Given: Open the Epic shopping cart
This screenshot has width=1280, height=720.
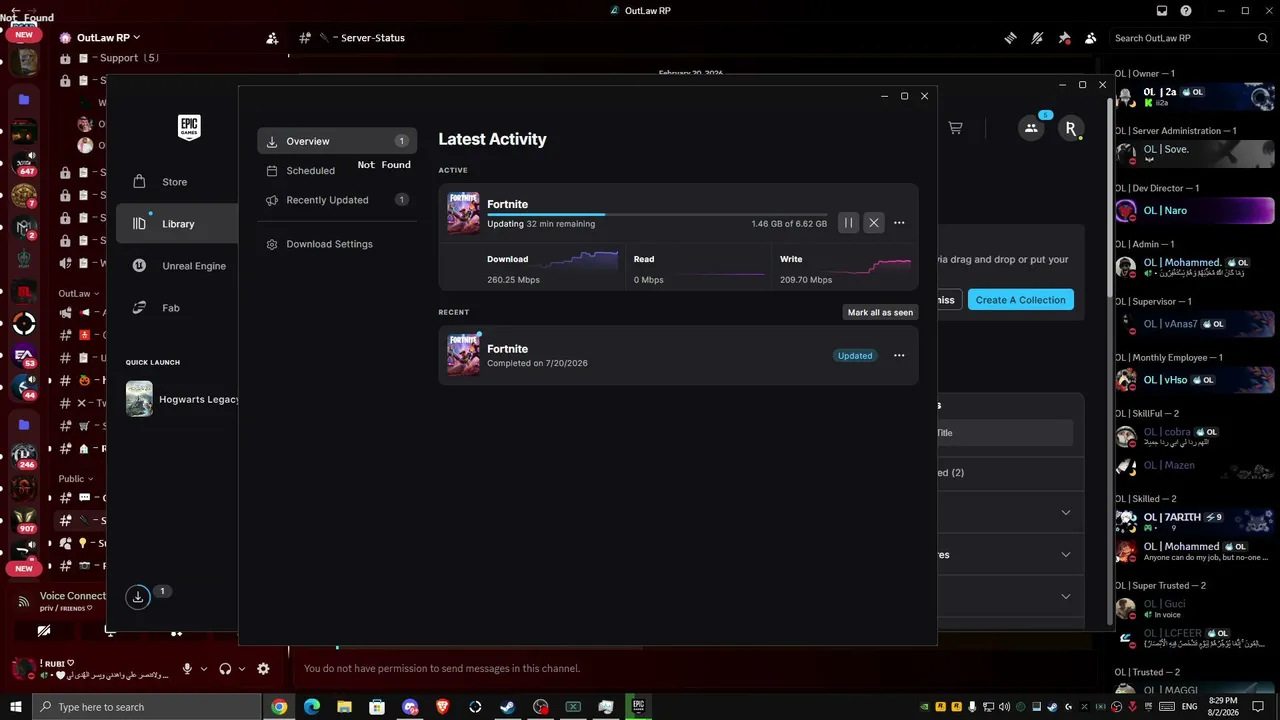Looking at the screenshot, I should click(x=955, y=128).
